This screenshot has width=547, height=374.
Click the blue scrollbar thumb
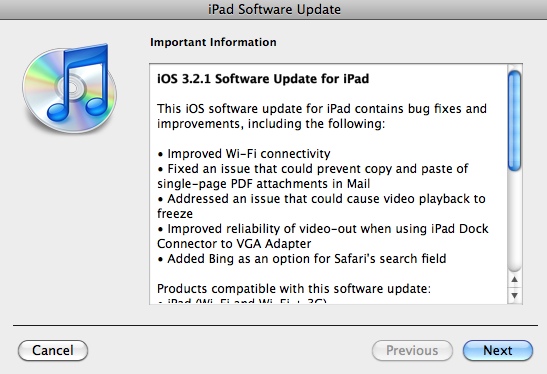[515, 121]
